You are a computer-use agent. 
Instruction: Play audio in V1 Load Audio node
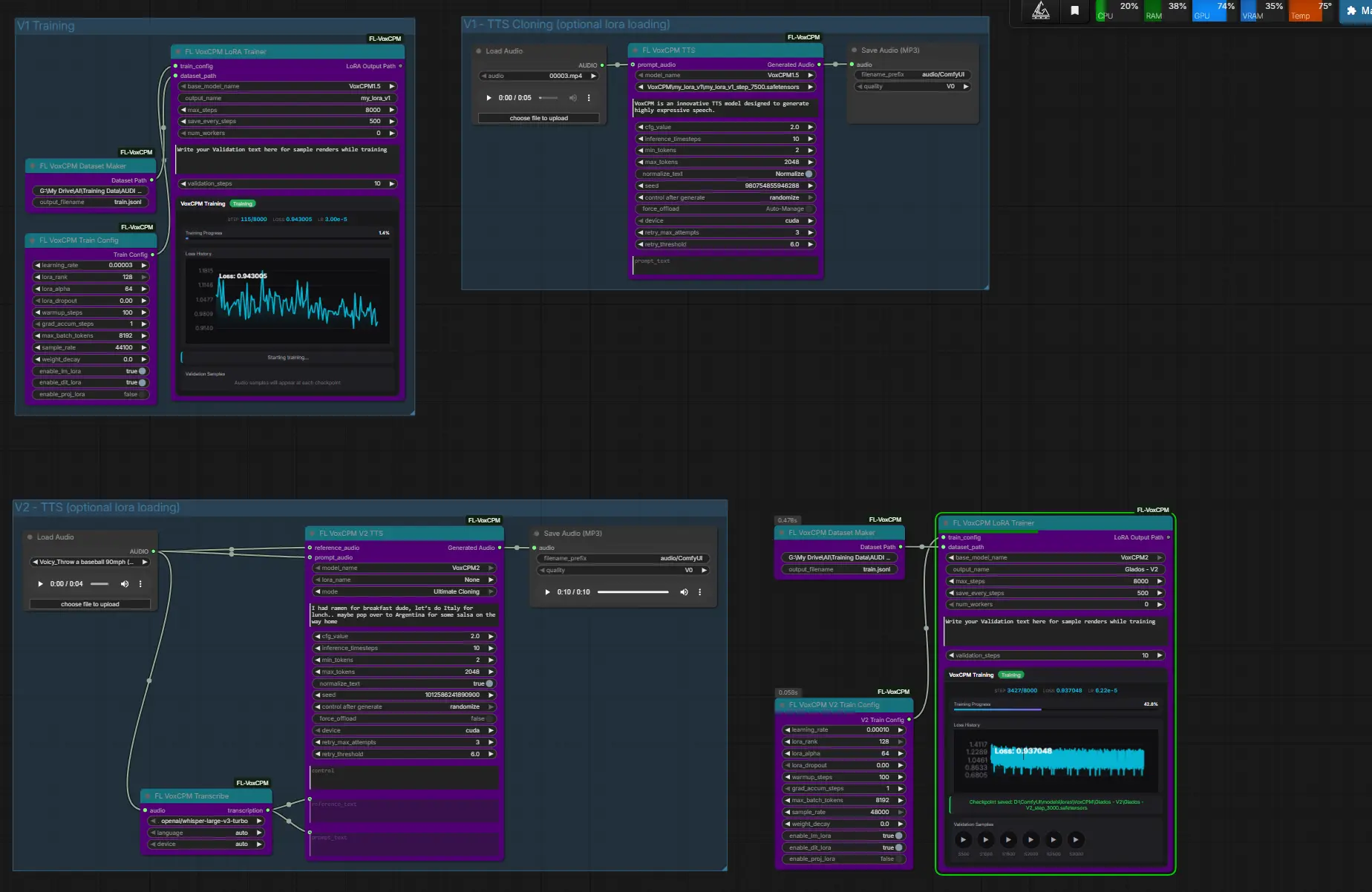click(489, 98)
